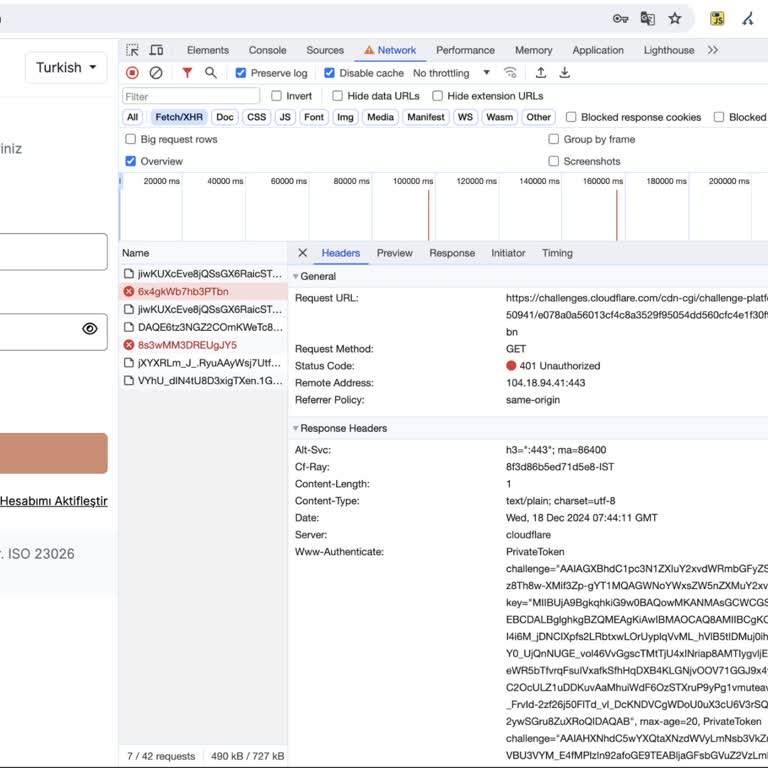The image size is (768, 768).
Task: Filter by JS type
Action: tap(285, 117)
